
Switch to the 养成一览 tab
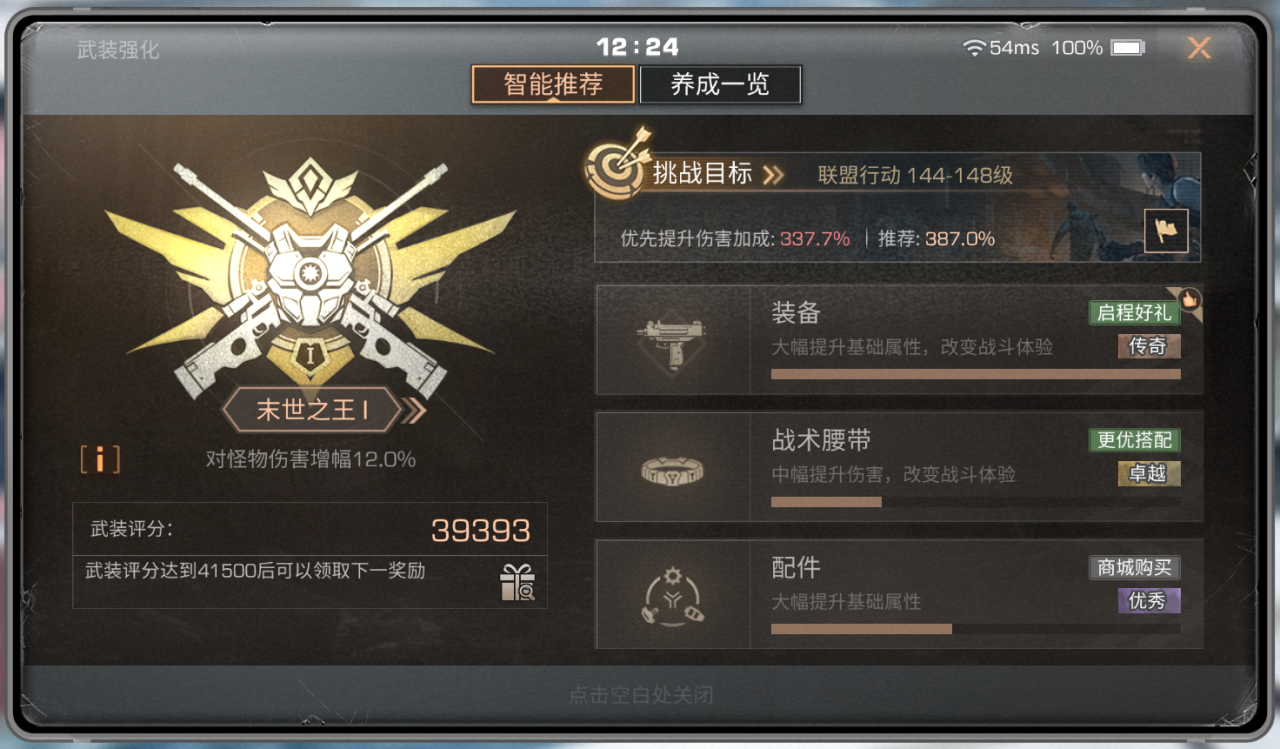[x=720, y=85]
